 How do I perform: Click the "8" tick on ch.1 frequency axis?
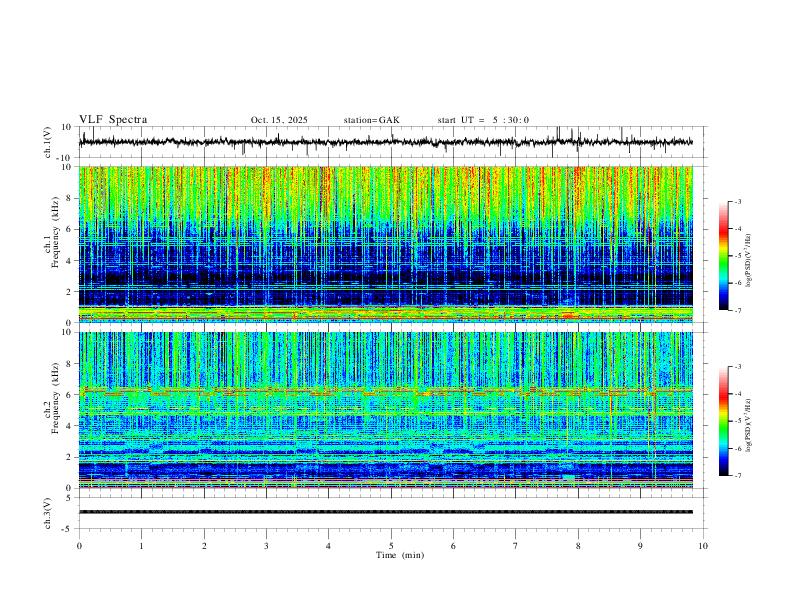69,198
